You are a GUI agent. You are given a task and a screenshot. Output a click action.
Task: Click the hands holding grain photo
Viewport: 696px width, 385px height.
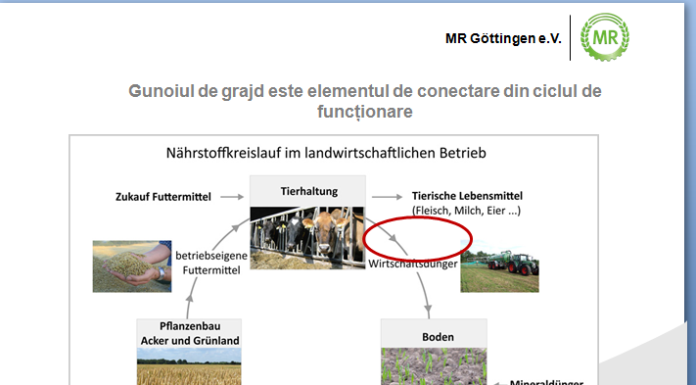pyautogui.click(x=132, y=266)
